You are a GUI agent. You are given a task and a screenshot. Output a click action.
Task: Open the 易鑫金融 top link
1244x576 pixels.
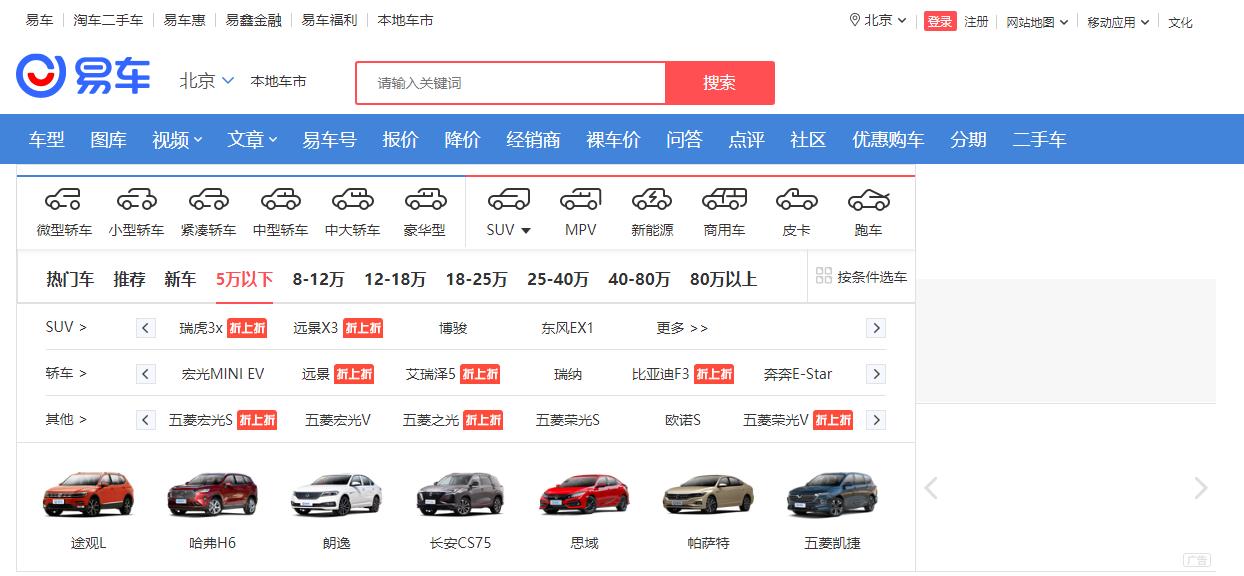click(x=253, y=20)
